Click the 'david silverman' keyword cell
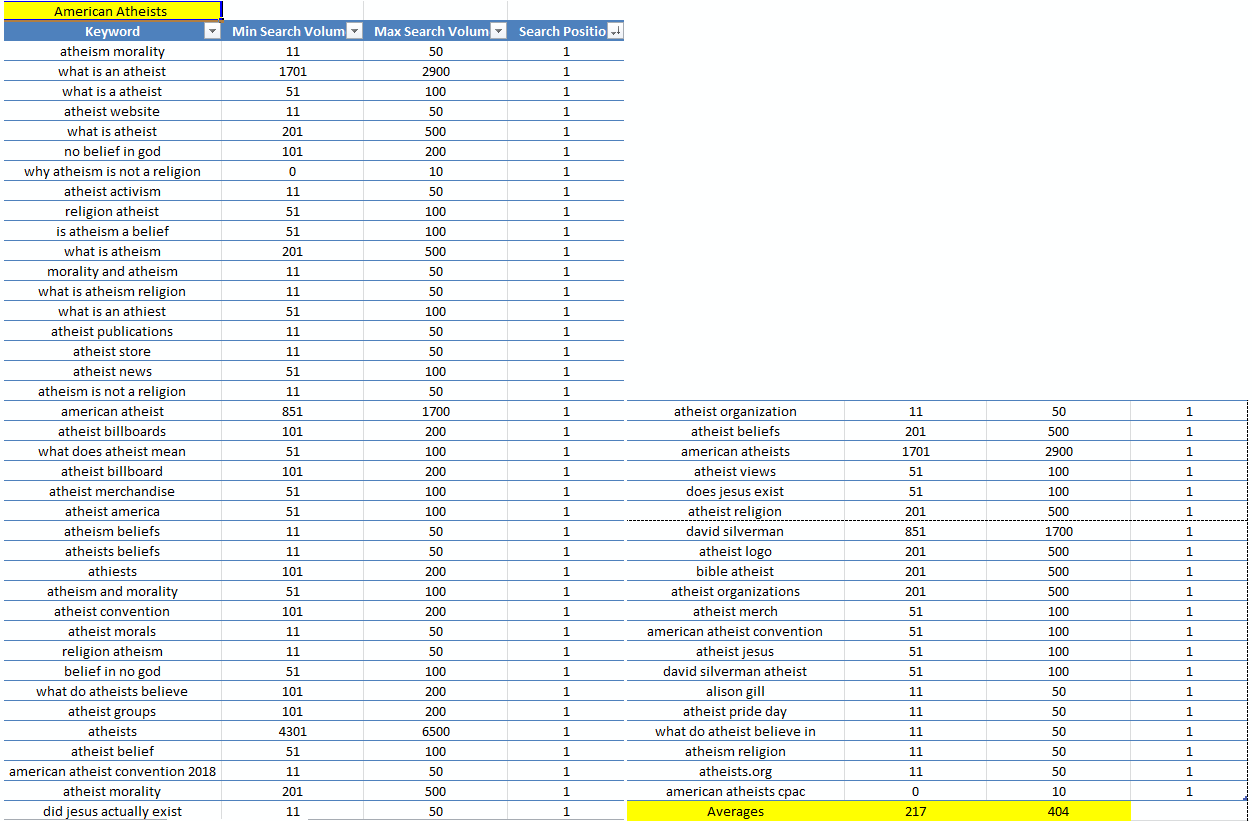This screenshot has height=821, width=1252. [x=735, y=531]
